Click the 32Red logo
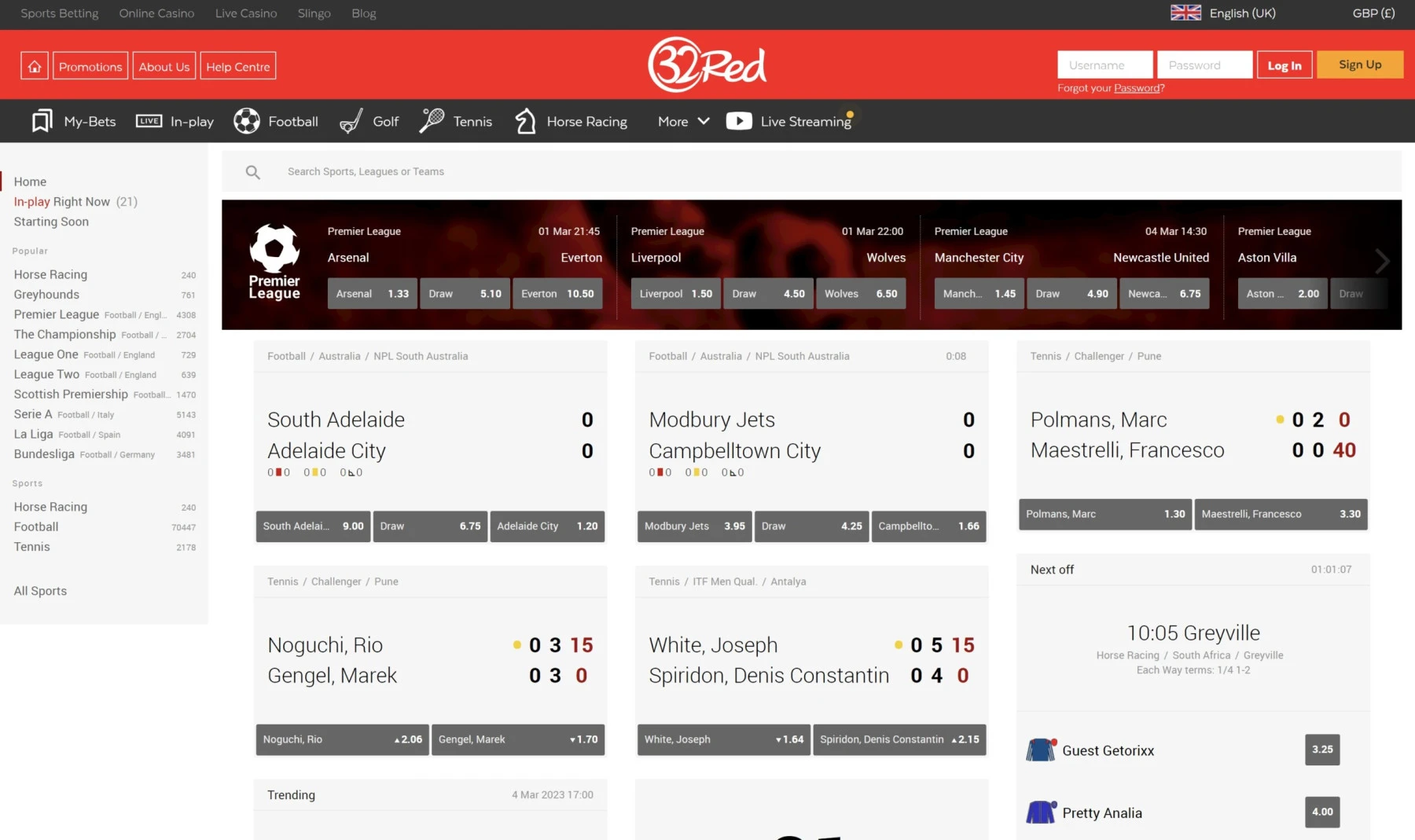Image resolution: width=1415 pixels, height=840 pixels. (707, 64)
